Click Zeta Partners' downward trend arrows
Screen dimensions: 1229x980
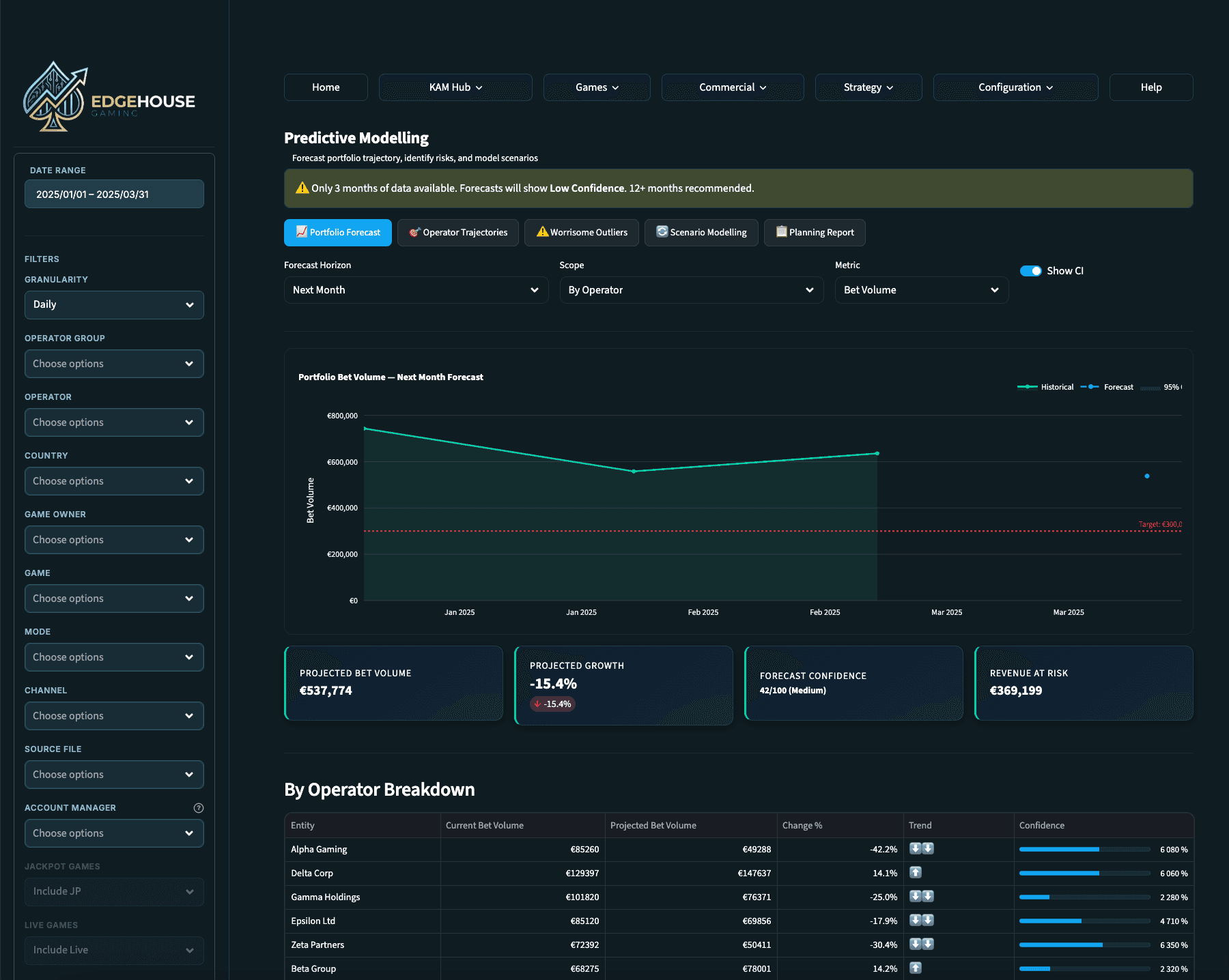click(x=921, y=944)
